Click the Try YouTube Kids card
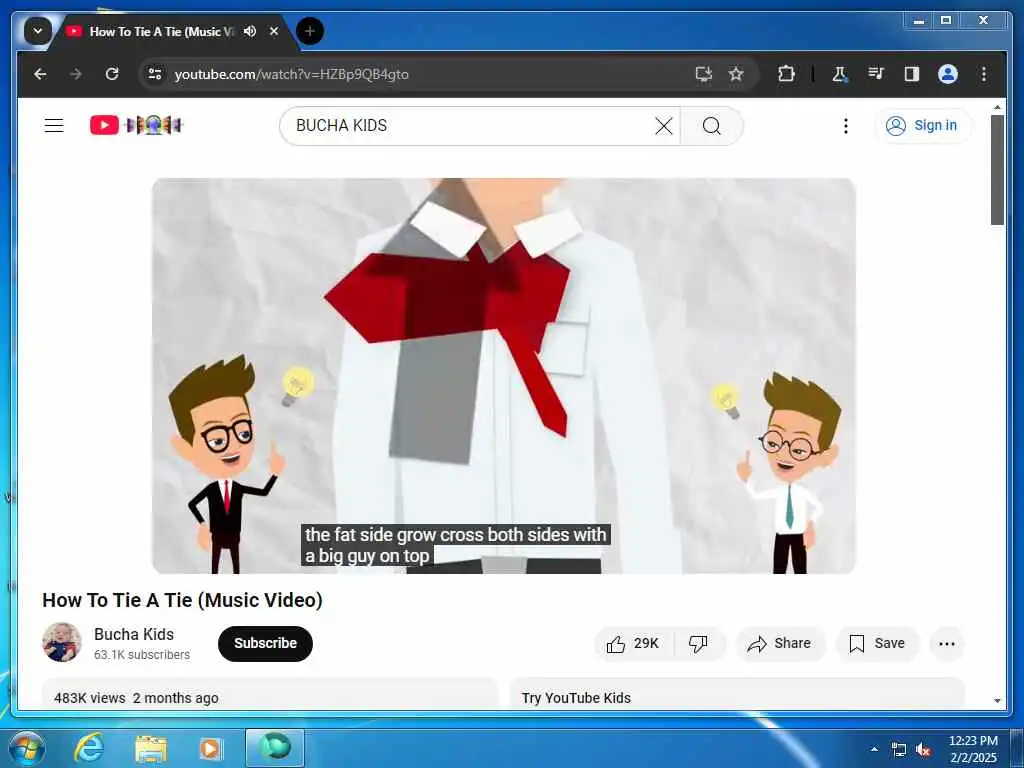This screenshot has width=1024, height=768. (x=737, y=694)
